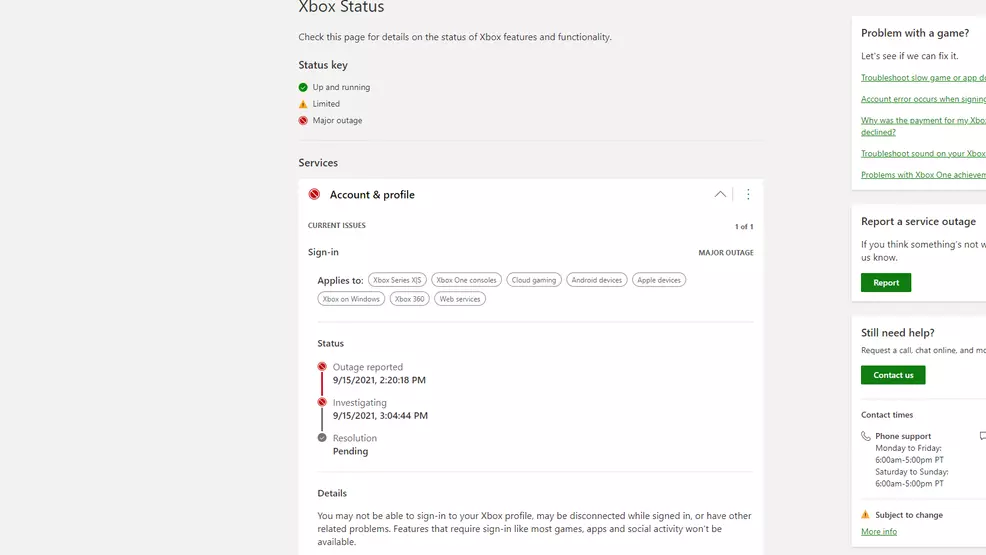This screenshot has width=986, height=555.
Task: Select the Xbox Series X|S tag
Action: point(397,280)
